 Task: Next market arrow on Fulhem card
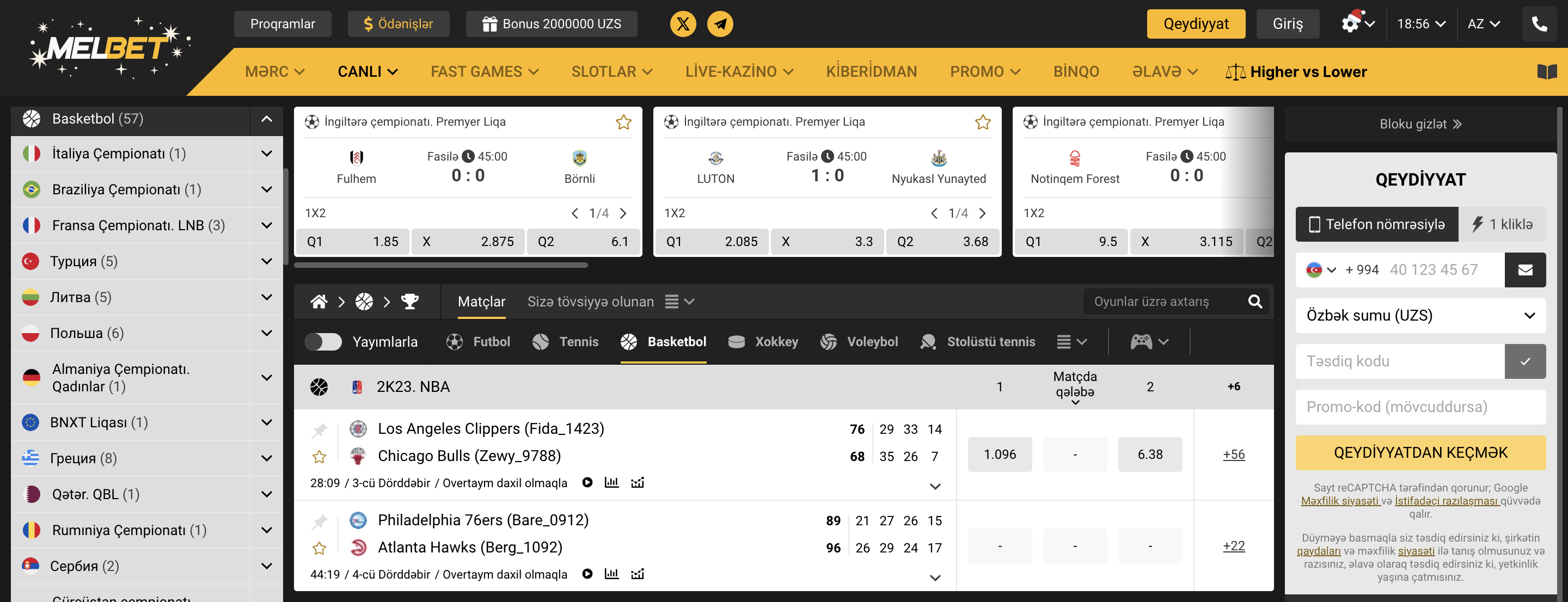623,213
